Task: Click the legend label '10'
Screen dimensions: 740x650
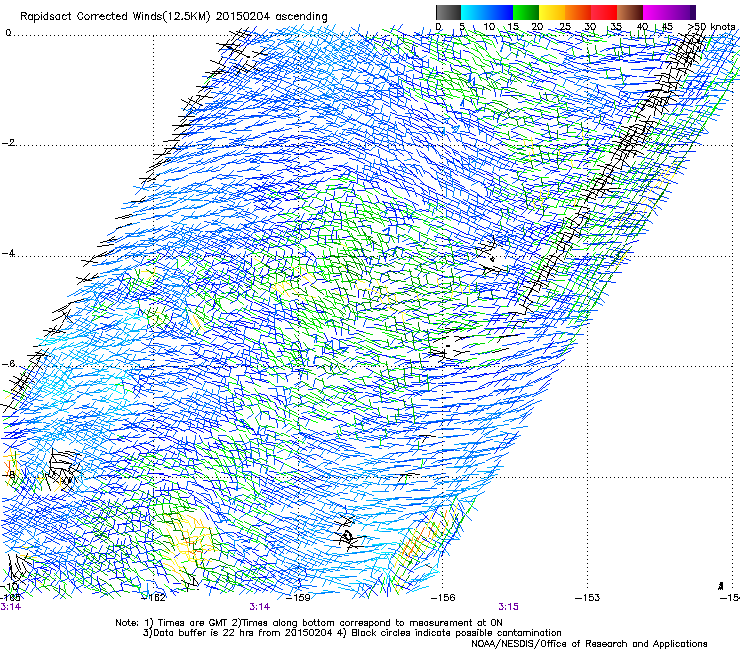Action: [x=489, y=27]
